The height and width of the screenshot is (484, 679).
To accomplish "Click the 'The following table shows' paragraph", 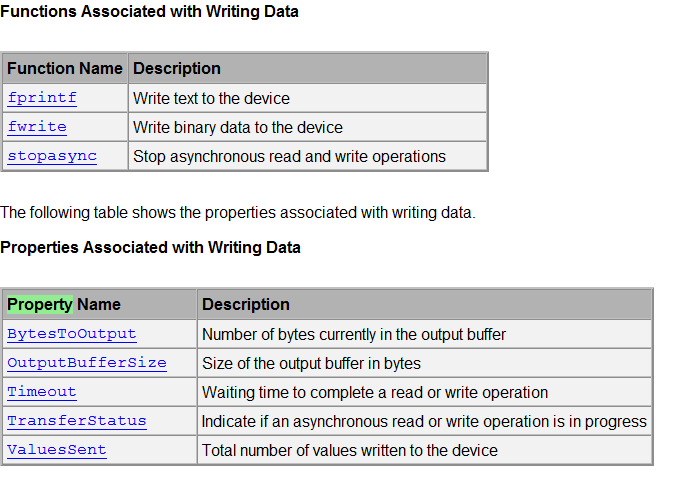I will 237,212.
